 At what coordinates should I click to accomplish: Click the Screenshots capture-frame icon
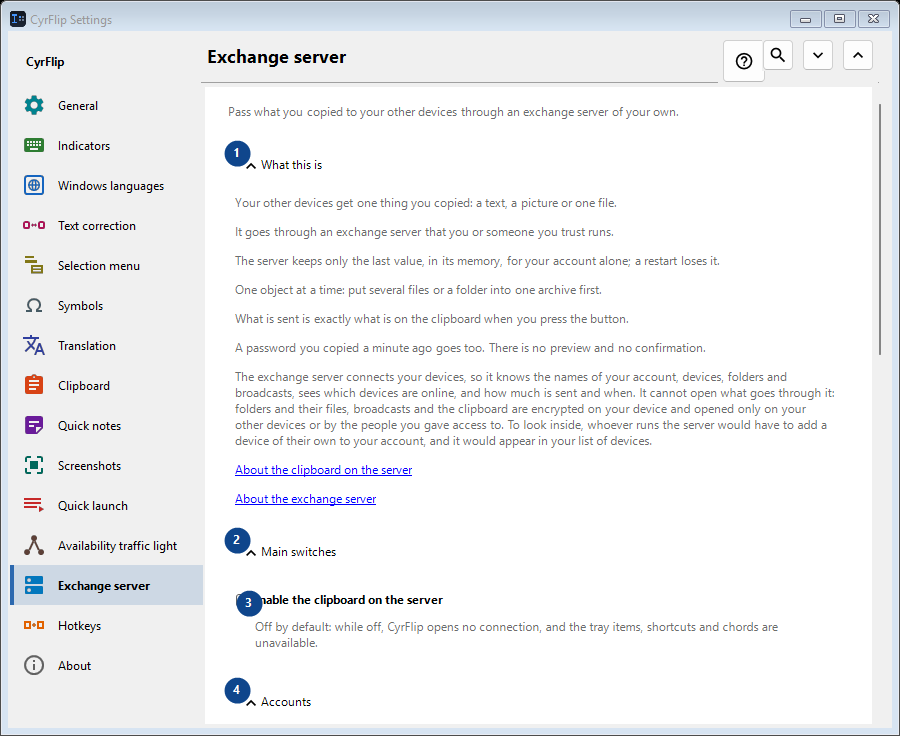point(34,466)
